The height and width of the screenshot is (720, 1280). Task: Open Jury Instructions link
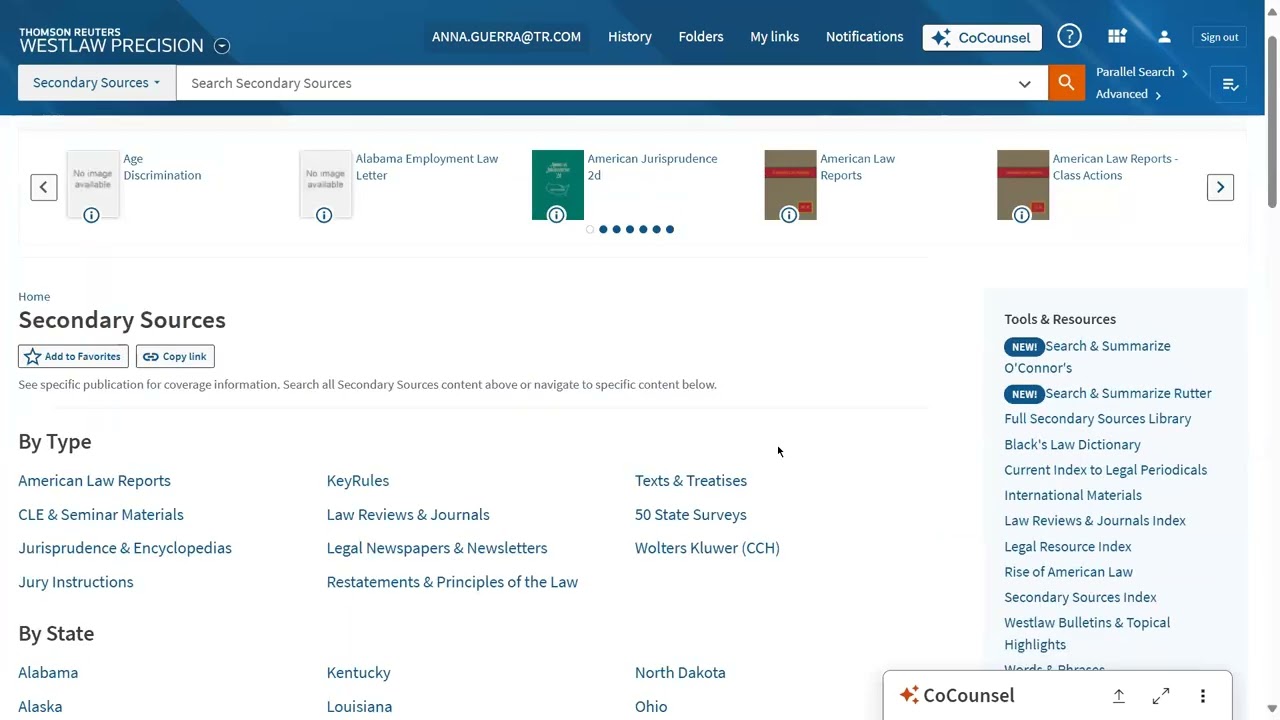pos(76,582)
